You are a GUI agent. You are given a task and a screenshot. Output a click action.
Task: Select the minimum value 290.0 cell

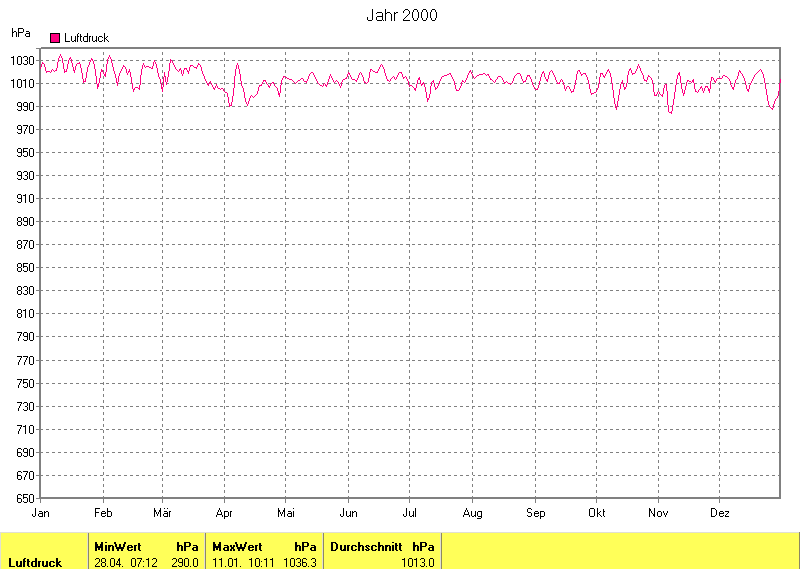tap(185, 562)
